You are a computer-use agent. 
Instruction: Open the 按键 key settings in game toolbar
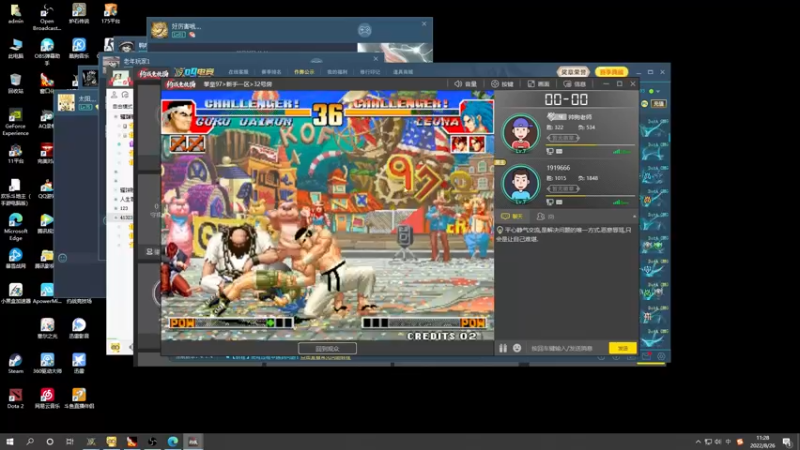pos(502,84)
